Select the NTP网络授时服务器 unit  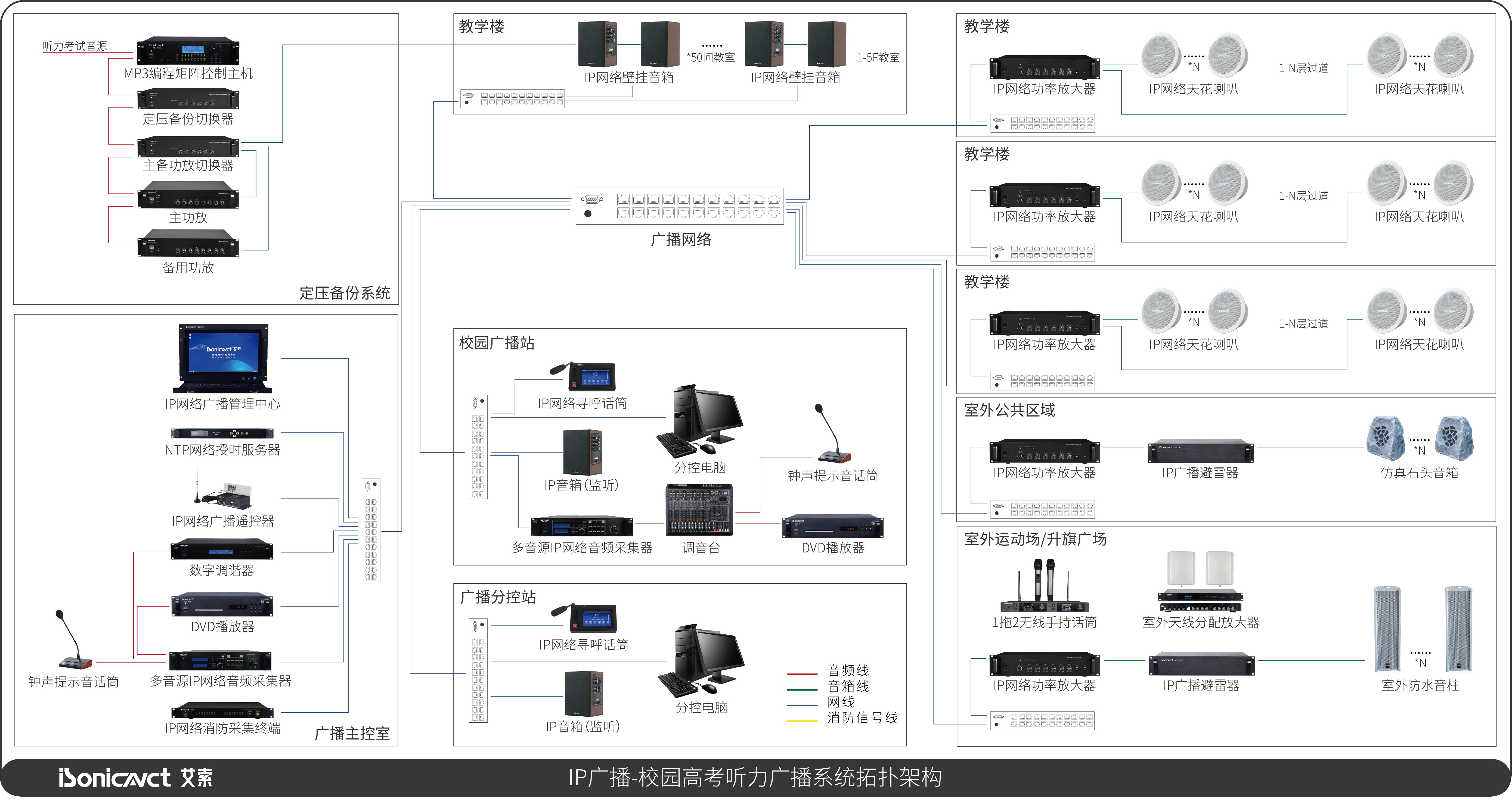pyautogui.click(x=222, y=434)
